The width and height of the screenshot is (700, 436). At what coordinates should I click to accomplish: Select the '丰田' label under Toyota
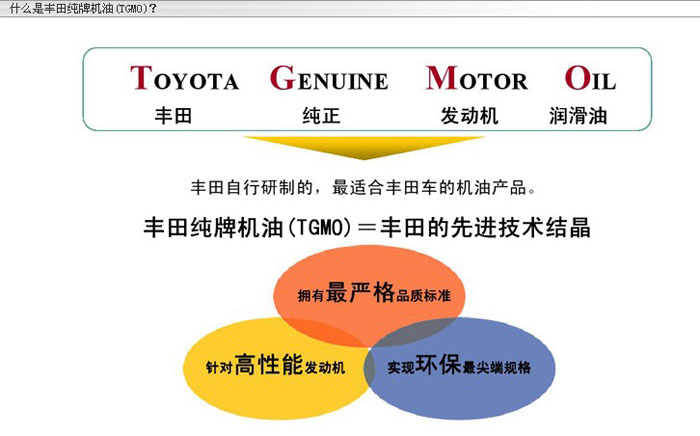coord(173,116)
